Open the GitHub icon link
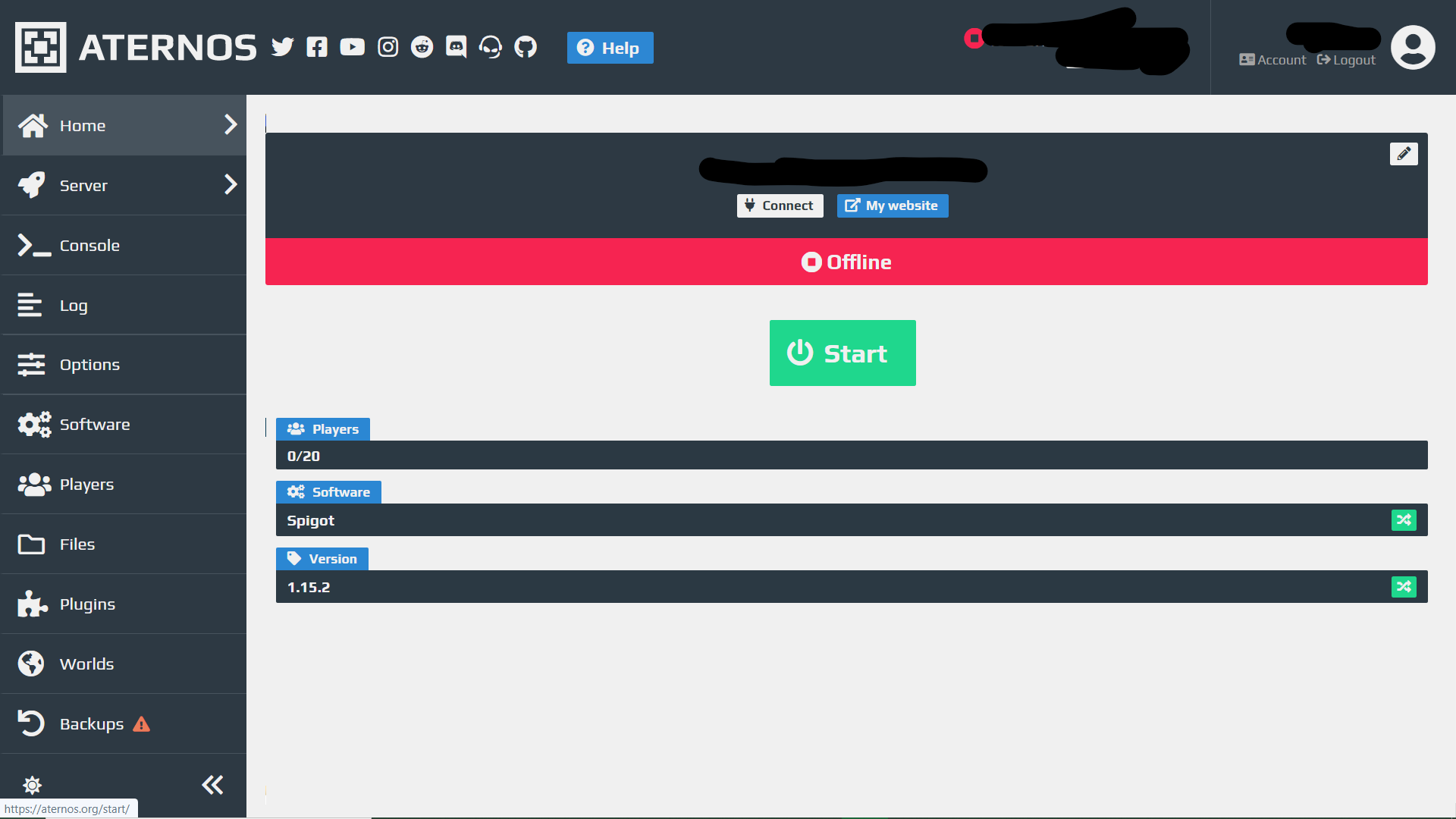Image resolution: width=1456 pixels, height=819 pixels. [x=526, y=47]
